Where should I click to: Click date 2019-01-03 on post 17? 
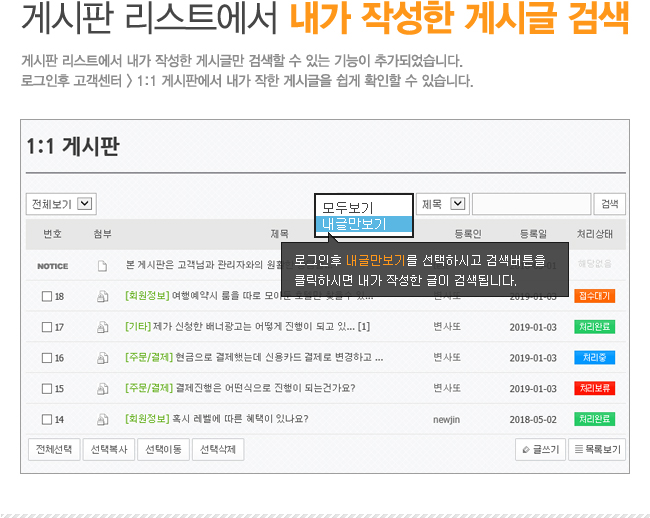533,327
